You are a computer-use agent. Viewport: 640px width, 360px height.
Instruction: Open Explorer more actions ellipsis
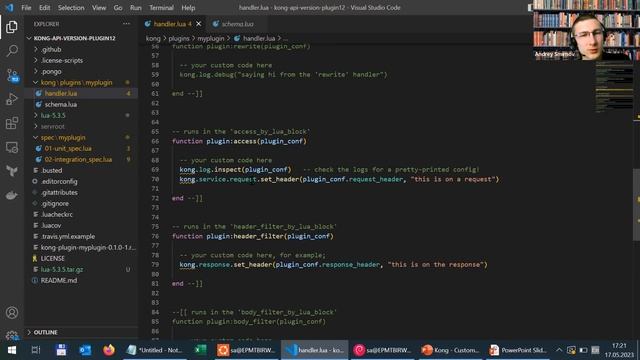tap(127, 24)
